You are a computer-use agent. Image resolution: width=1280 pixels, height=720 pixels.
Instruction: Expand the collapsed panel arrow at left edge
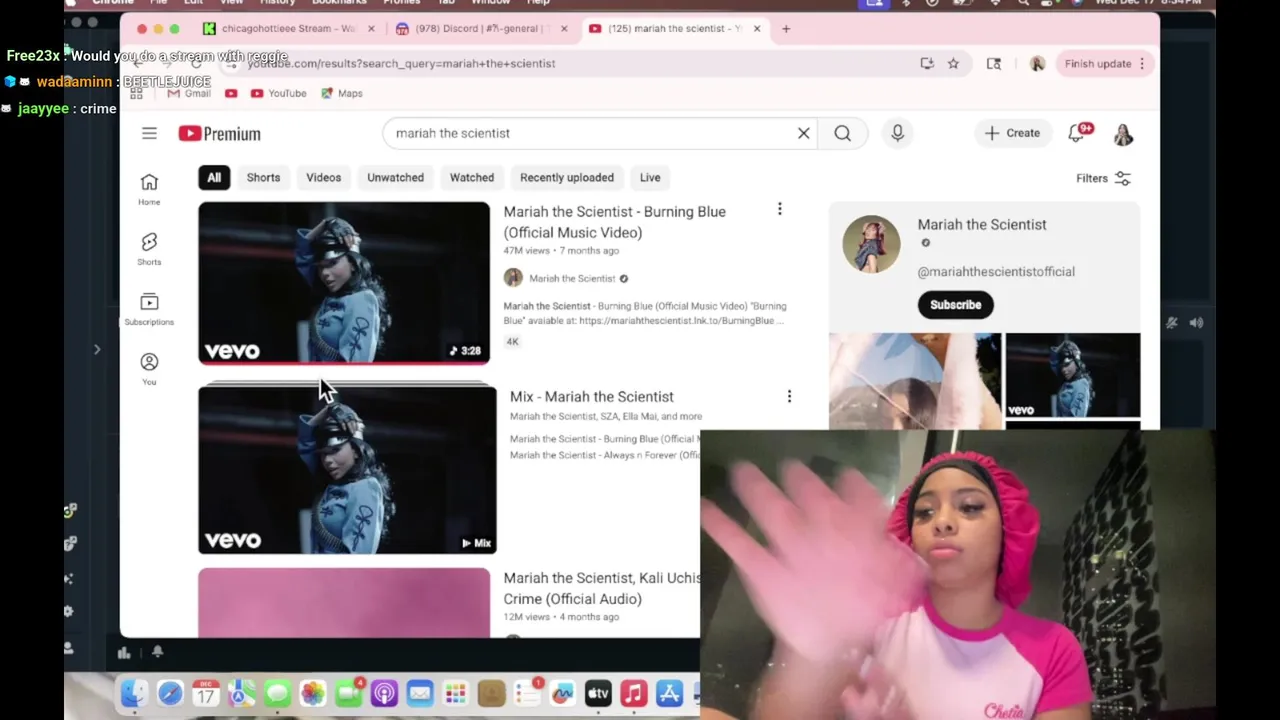(97, 349)
